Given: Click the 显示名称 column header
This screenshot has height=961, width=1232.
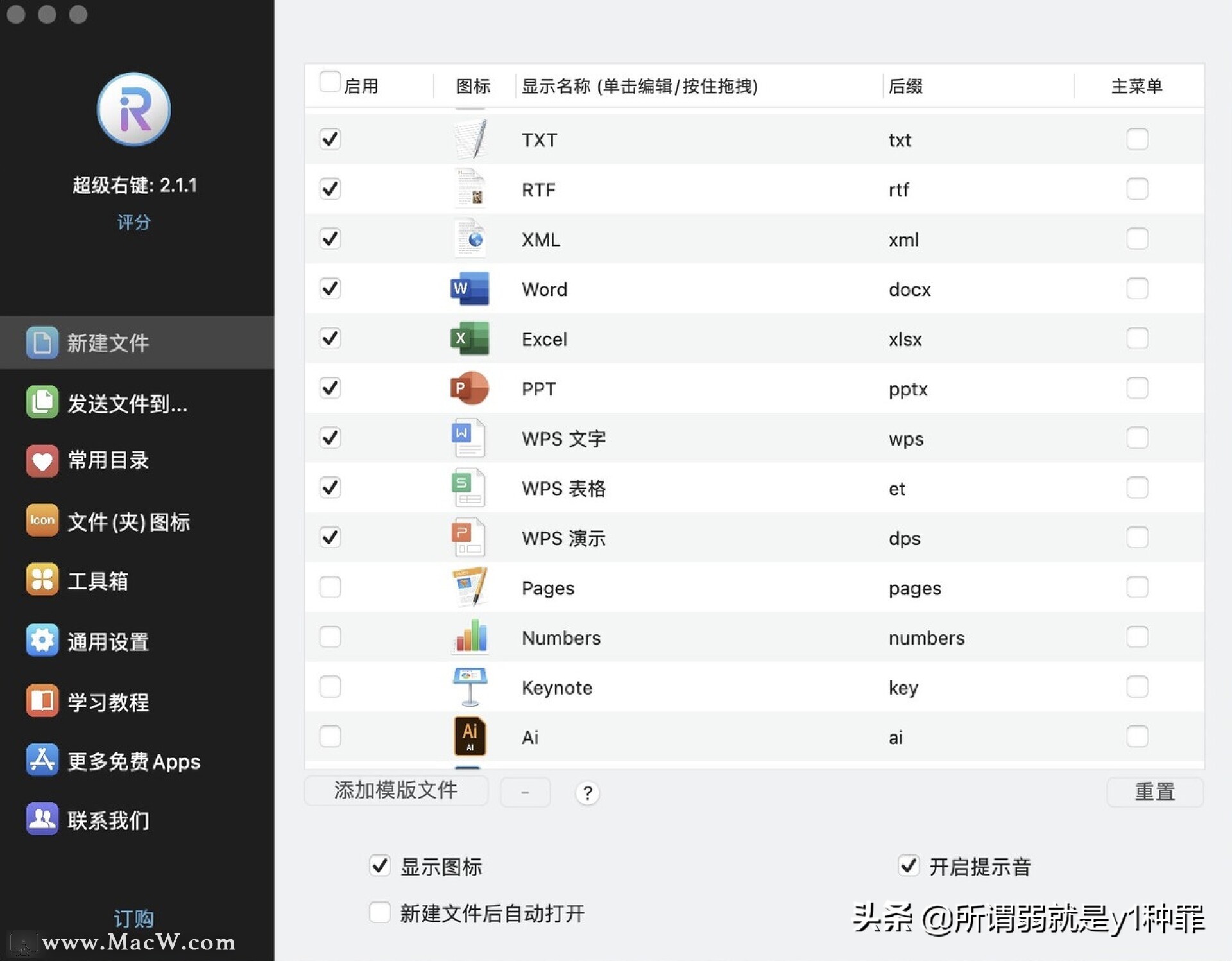Looking at the screenshot, I should click(x=640, y=86).
